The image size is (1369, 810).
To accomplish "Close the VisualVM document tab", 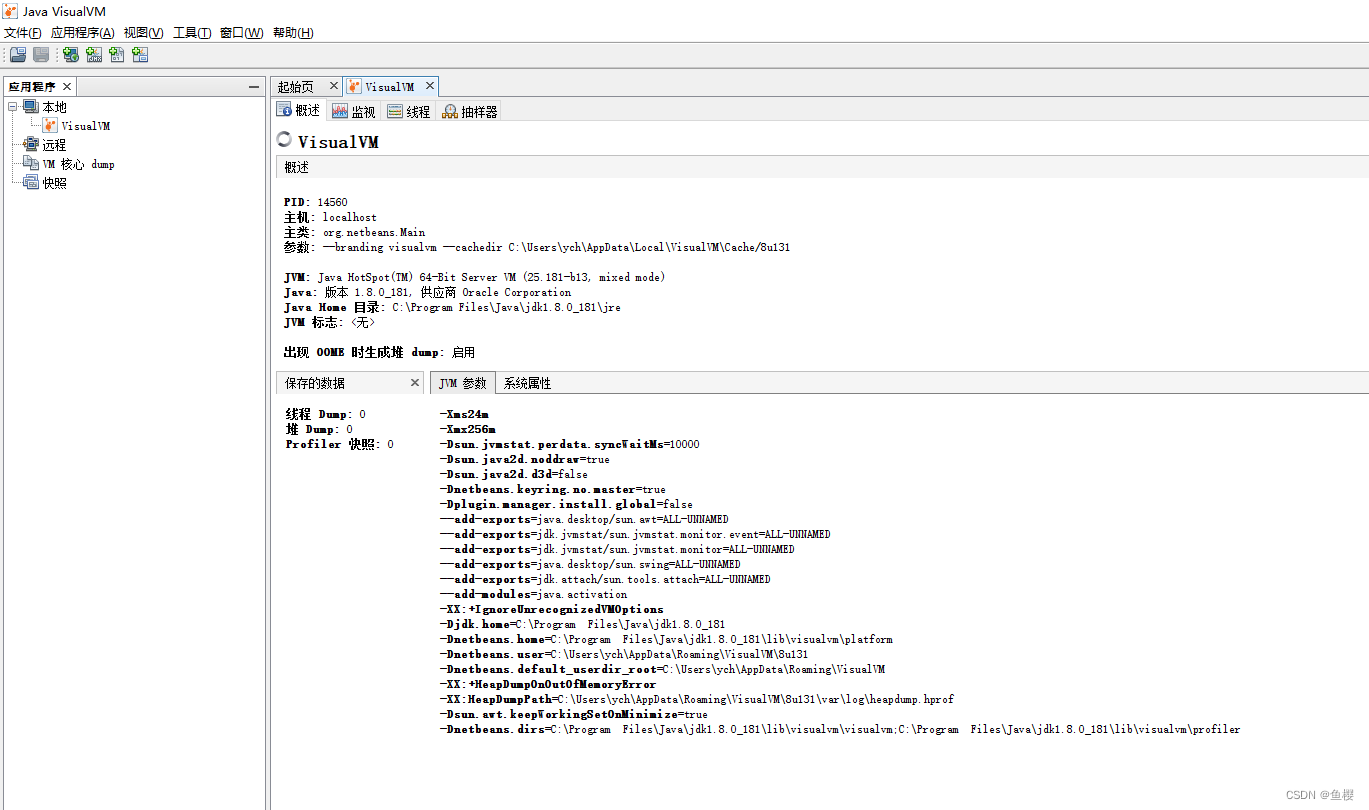I will click(429, 87).
